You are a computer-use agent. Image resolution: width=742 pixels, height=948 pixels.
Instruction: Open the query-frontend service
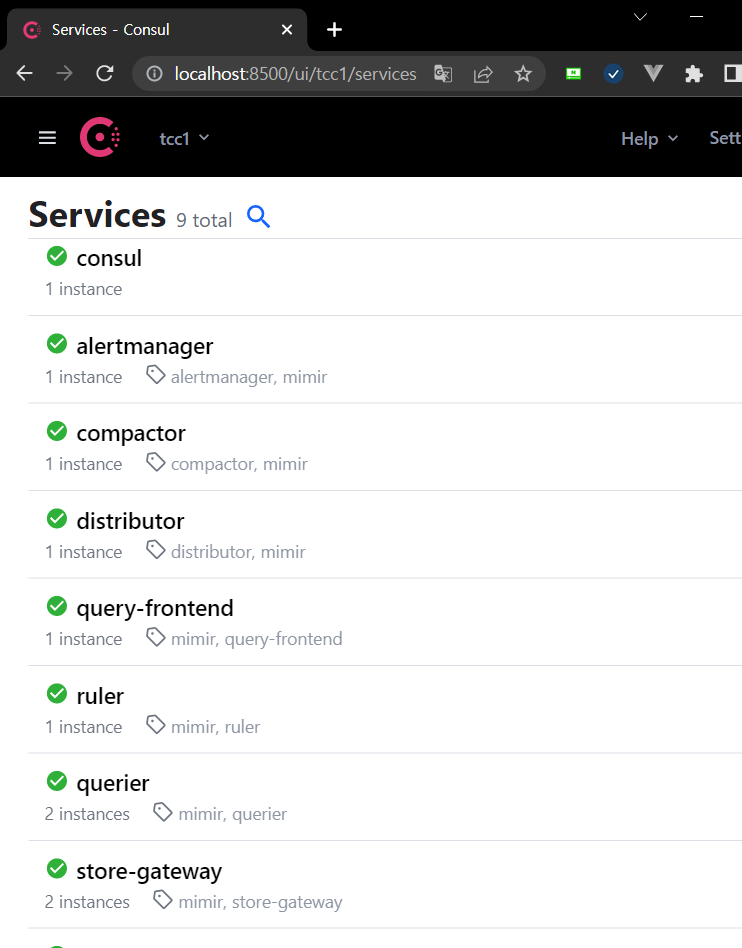tap(155, 609)
